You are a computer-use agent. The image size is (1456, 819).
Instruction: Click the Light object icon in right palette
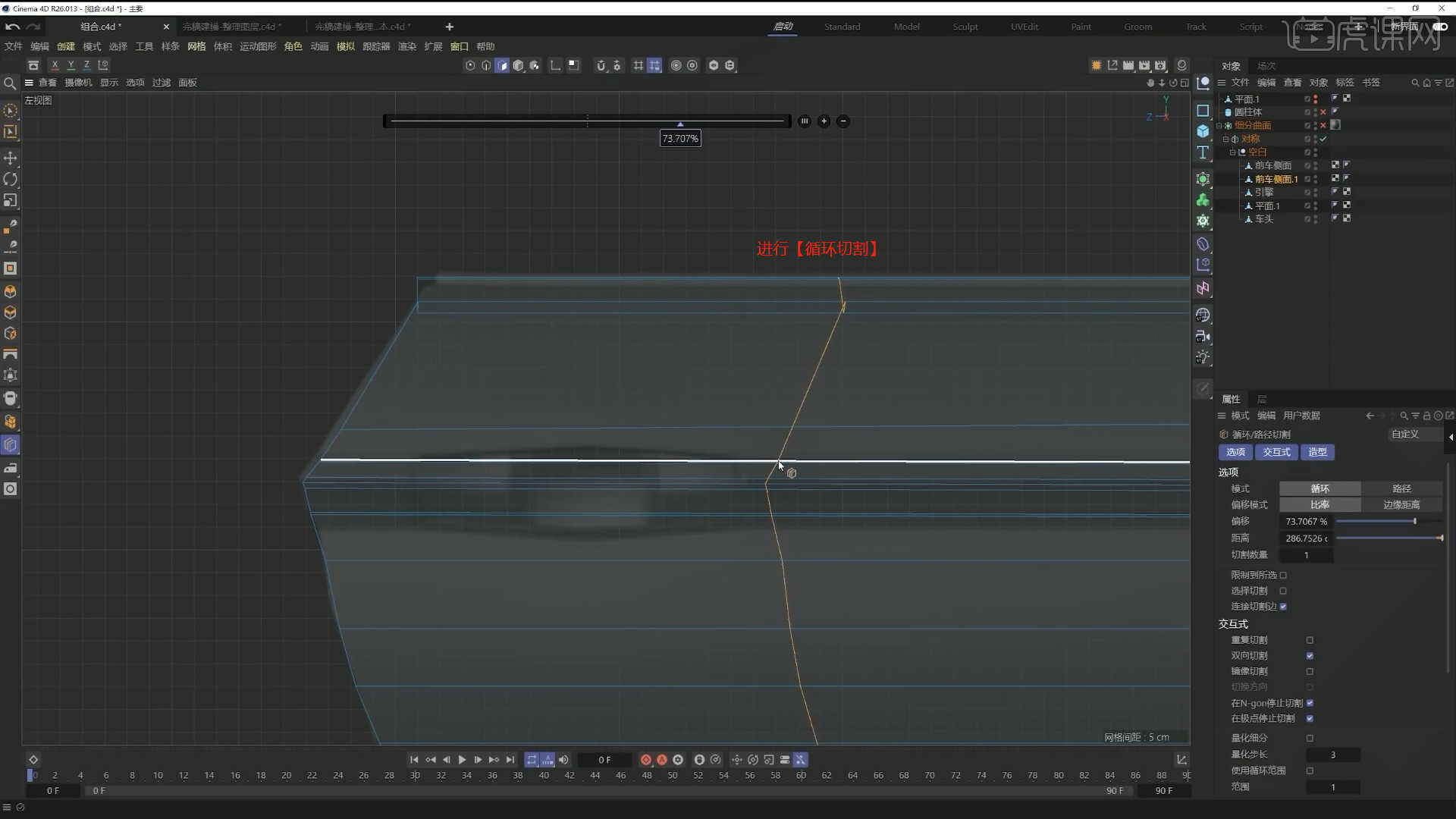[x=1203, y=357]
